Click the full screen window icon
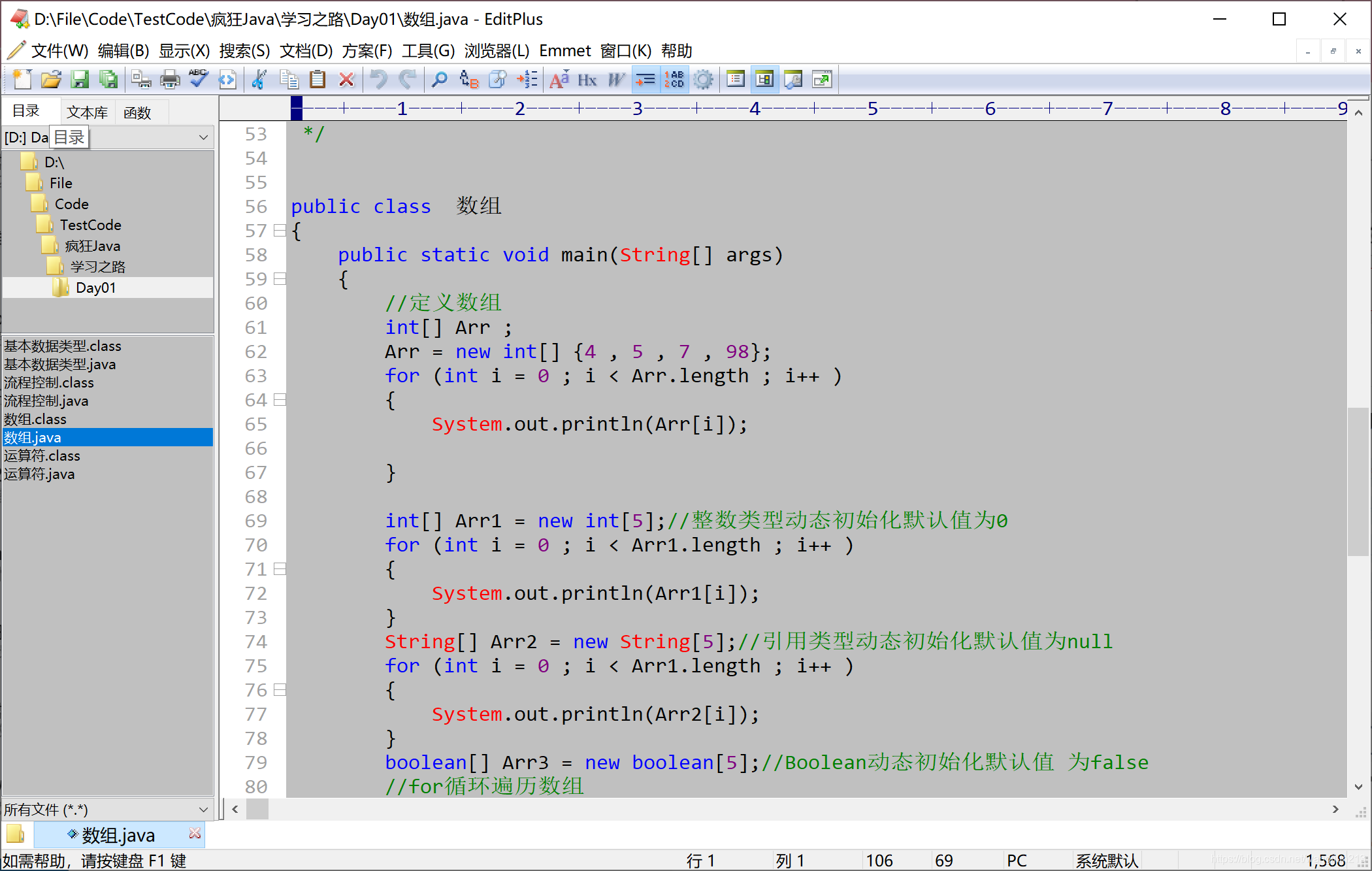 tap(822, 80)
